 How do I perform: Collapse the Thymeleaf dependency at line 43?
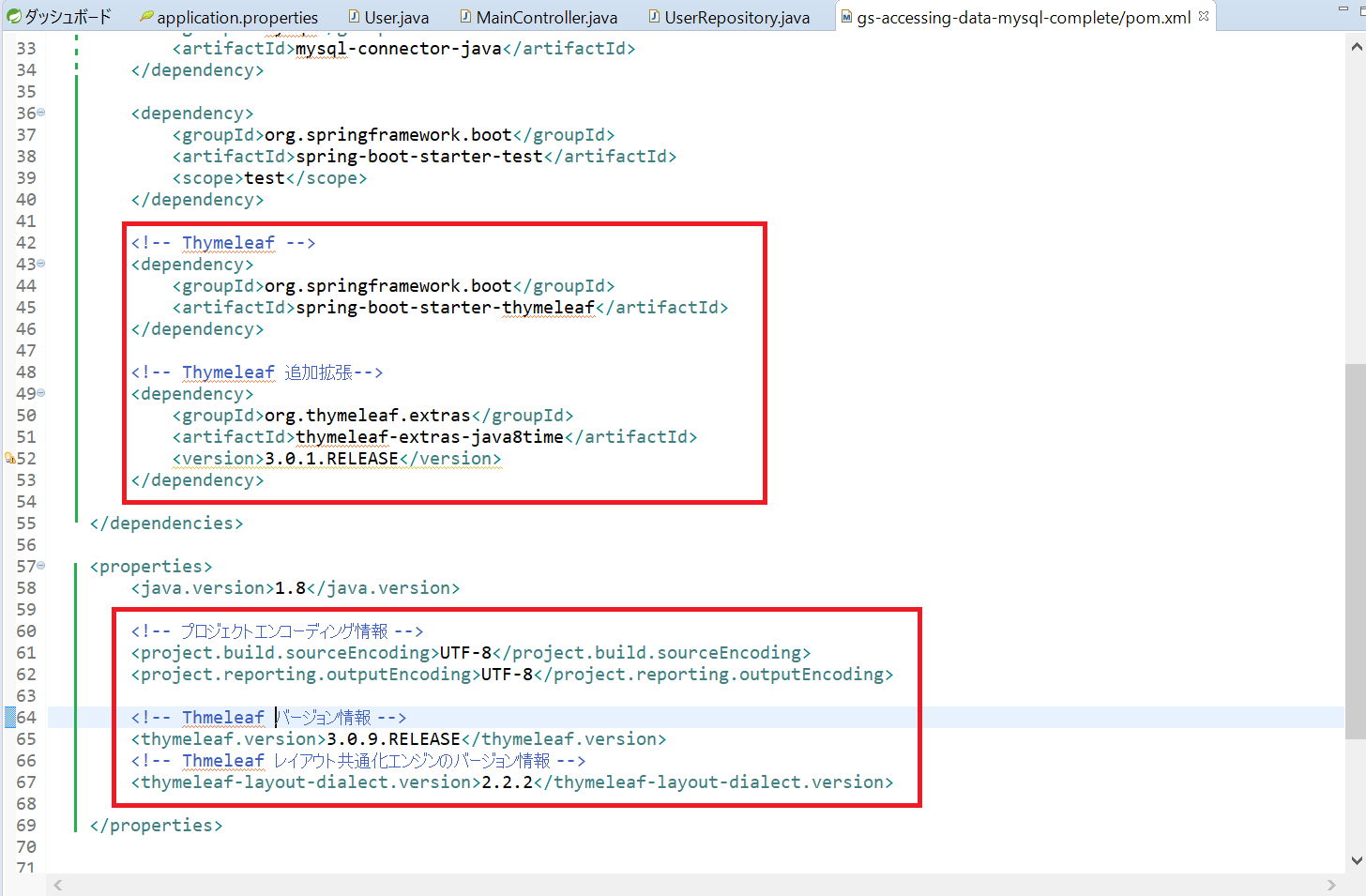tap(41, 264)
